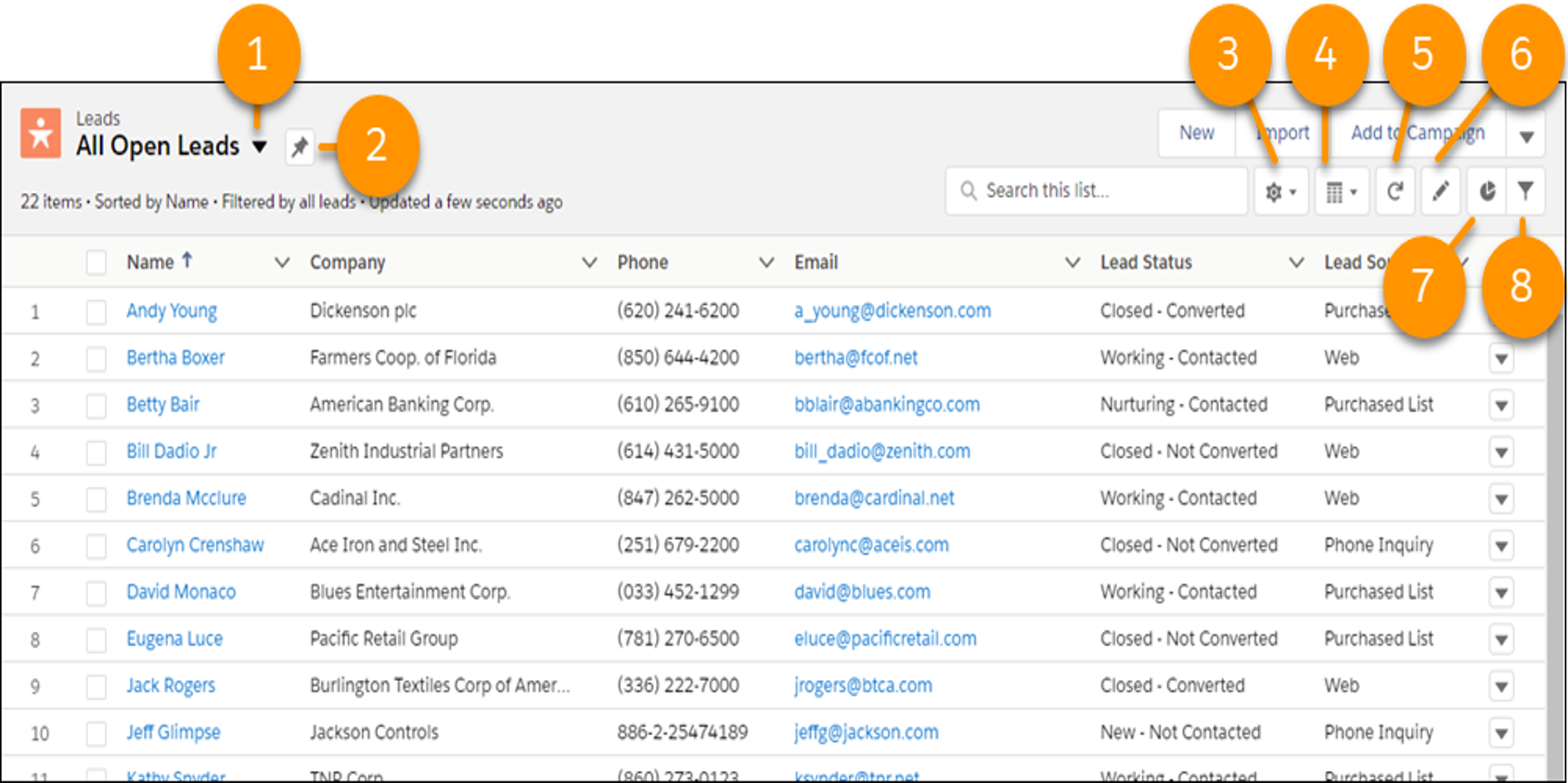This screenshot has width=1568, height=783.
Task: Open the Phone column menu chevron
Action: (766, 263)
